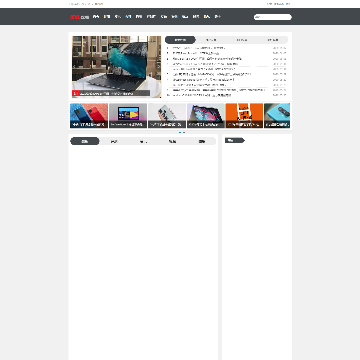Select the dark active tab in lower panel

(x=85, y=141)
